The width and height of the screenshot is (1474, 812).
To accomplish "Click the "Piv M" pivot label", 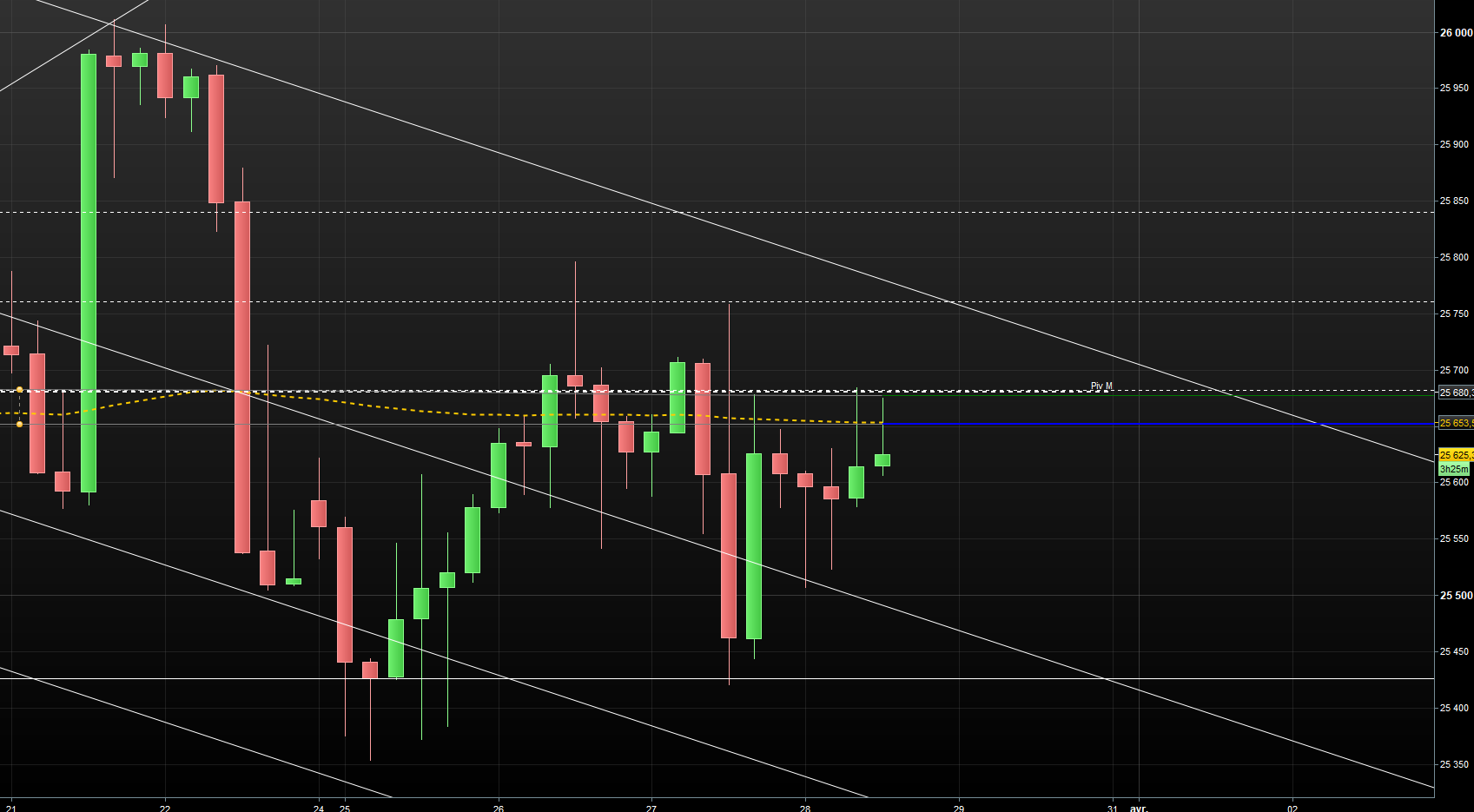I will coord(1101,386).
